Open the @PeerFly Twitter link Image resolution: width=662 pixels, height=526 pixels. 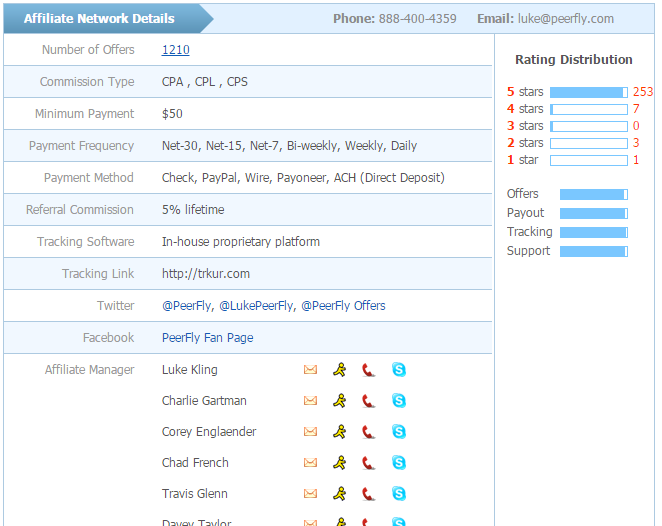point(187,306)
